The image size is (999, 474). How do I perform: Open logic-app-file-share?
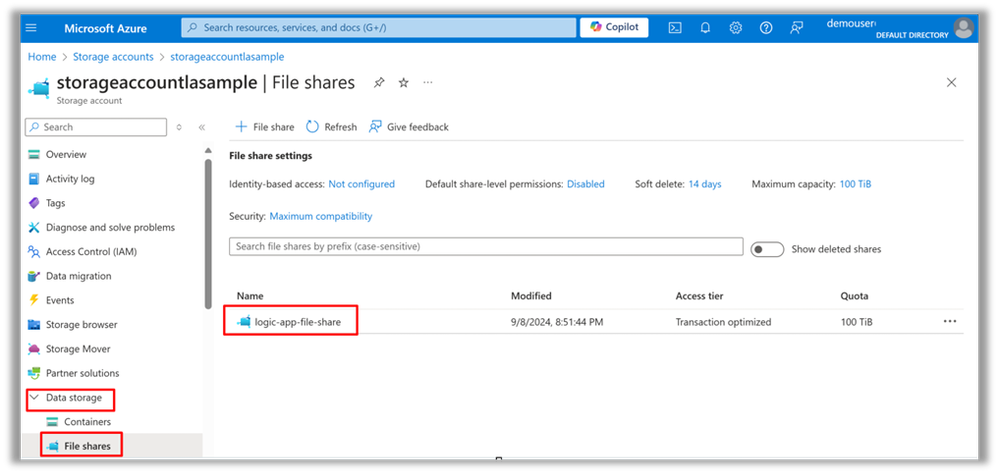click(298, 322)
